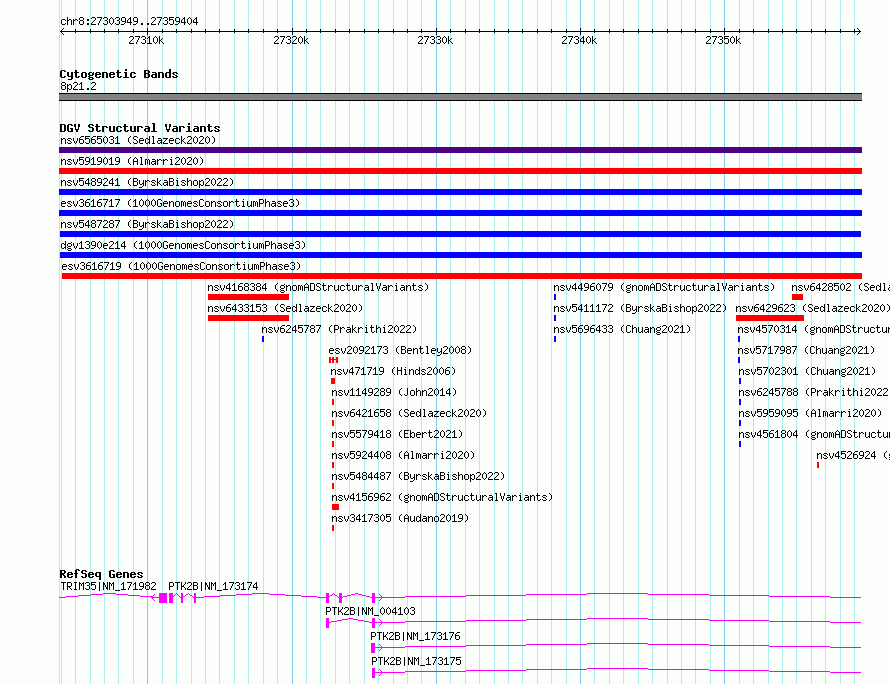
Task: Select nsv4561804 variant label
Action: pyautogui.click(x=814, y=434)
